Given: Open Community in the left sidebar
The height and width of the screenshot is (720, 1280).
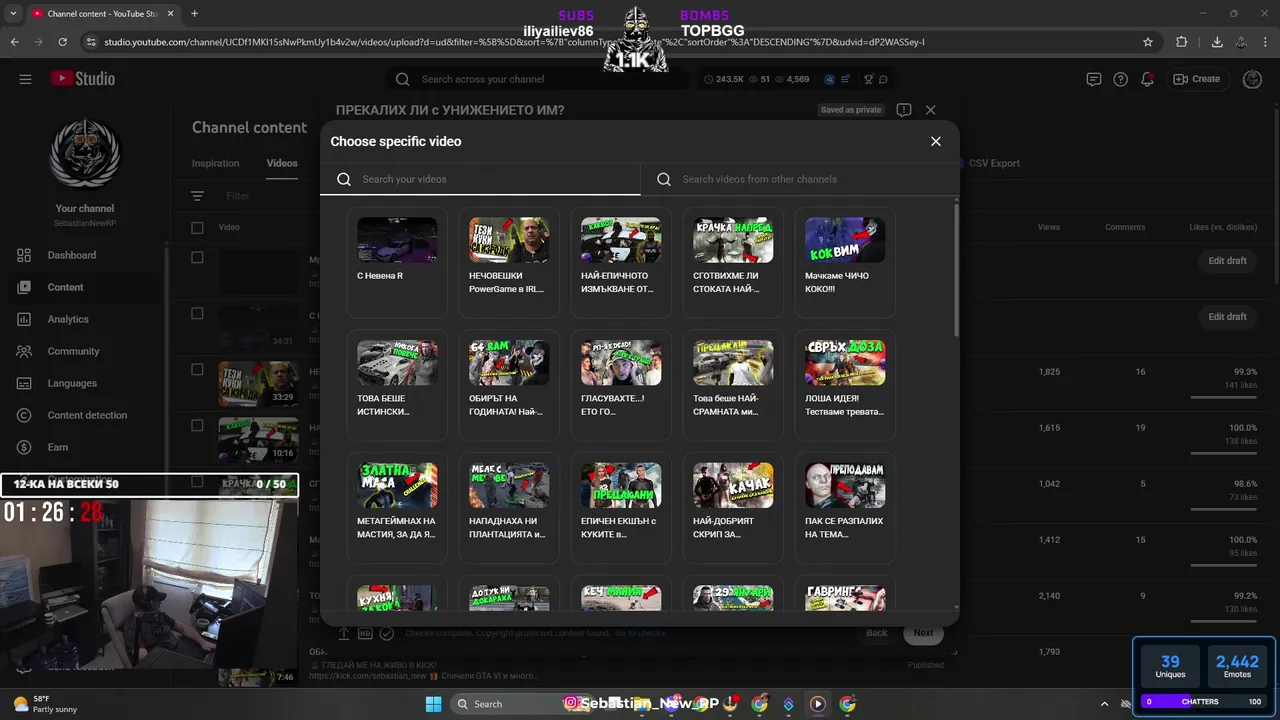Looking at the screenshot, I should (73, 351).
